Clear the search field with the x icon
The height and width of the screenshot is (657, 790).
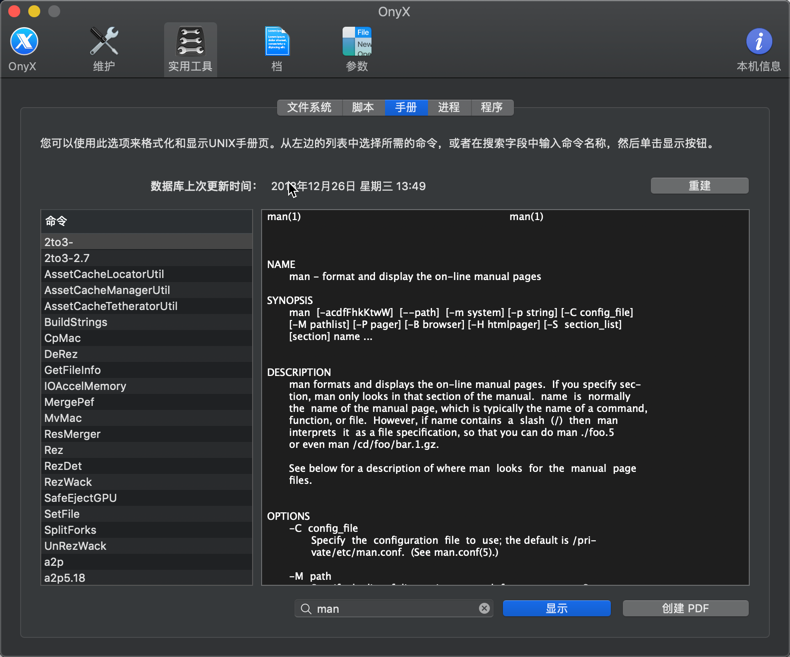(x=484, y=609)
